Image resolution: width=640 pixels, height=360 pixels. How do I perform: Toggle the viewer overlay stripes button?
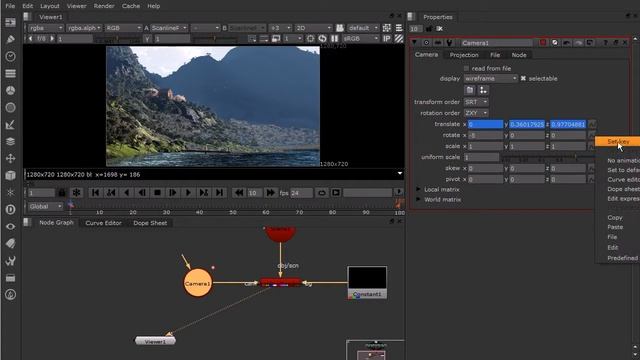[398, 38]
